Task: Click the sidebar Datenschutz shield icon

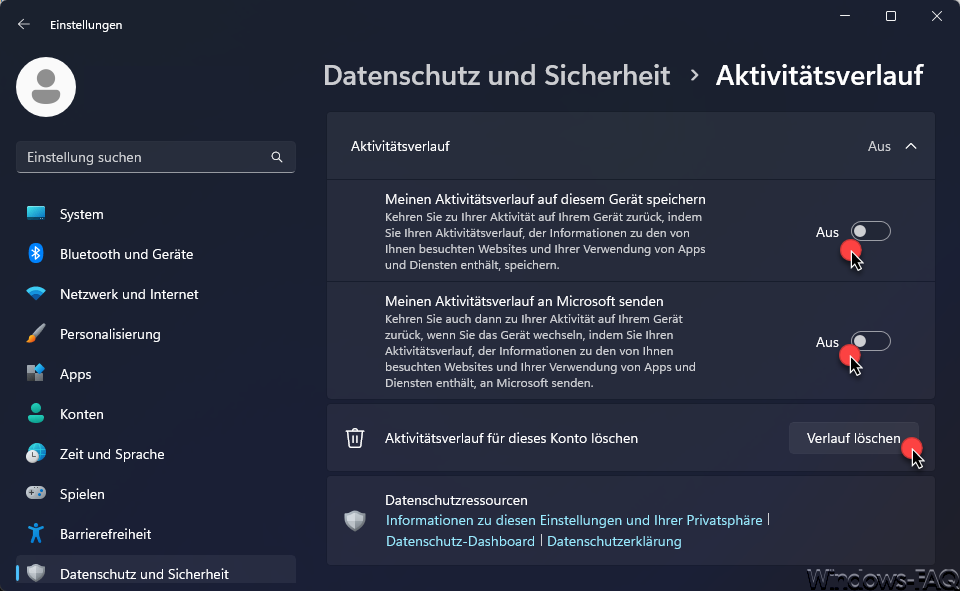Action: pyautogui.click(x=36, y=573)
